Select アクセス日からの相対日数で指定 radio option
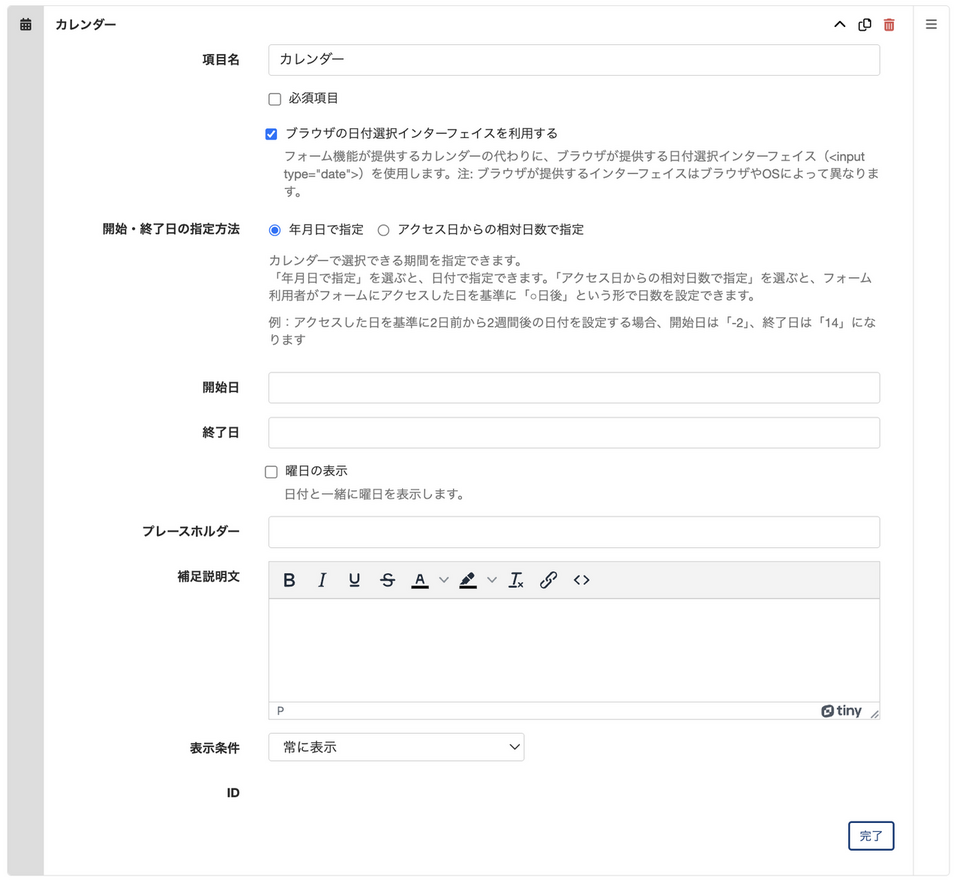The width and height of the screenshot is (960, 880). tap(383, 230)
